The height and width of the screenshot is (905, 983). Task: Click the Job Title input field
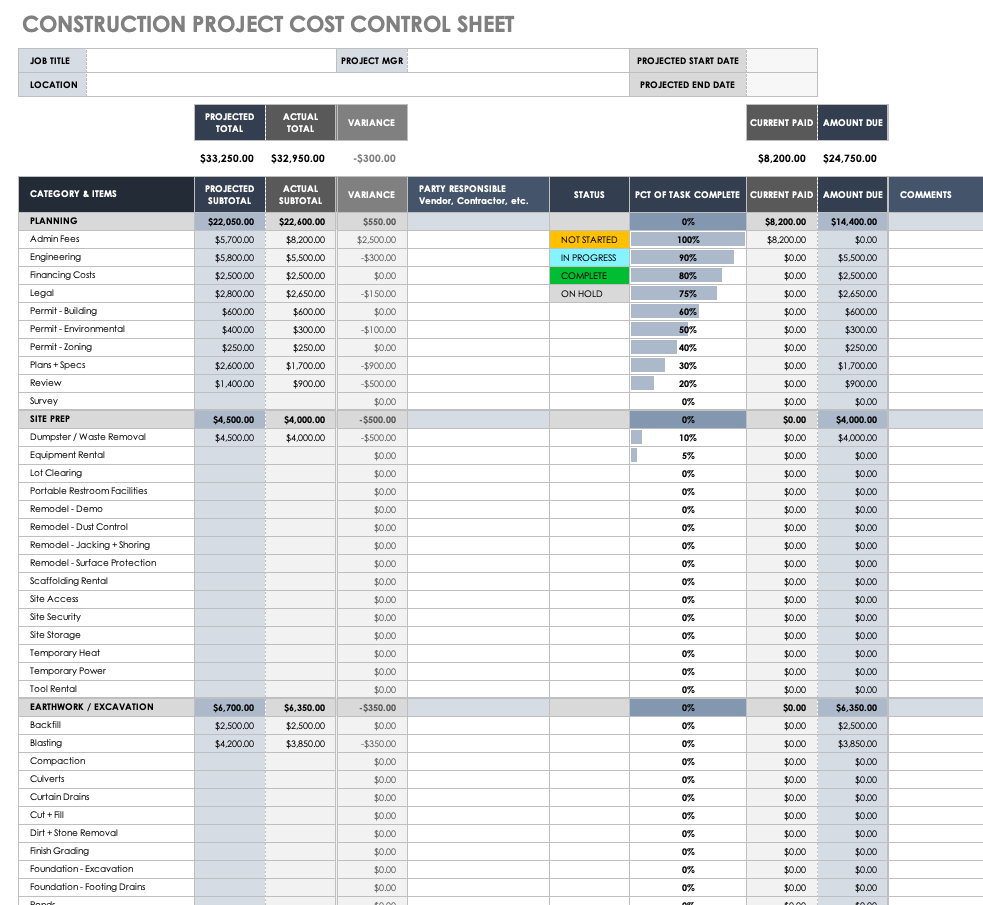[211, 61]
